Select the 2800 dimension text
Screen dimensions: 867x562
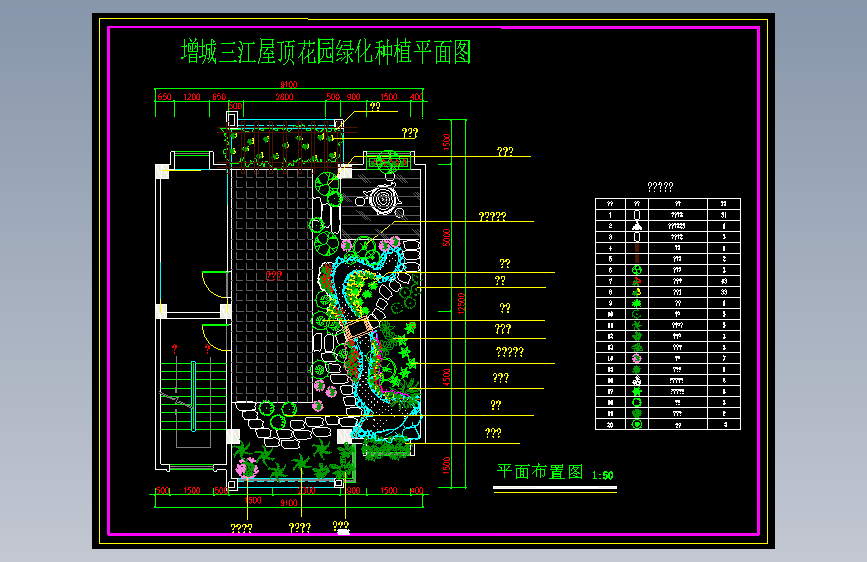(284, 97)
